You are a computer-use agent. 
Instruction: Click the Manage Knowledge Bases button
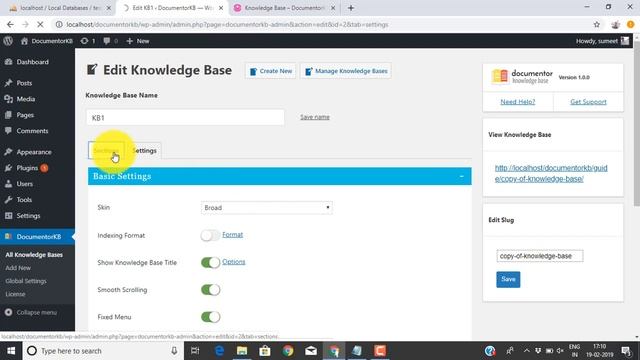tap(346, 71)
